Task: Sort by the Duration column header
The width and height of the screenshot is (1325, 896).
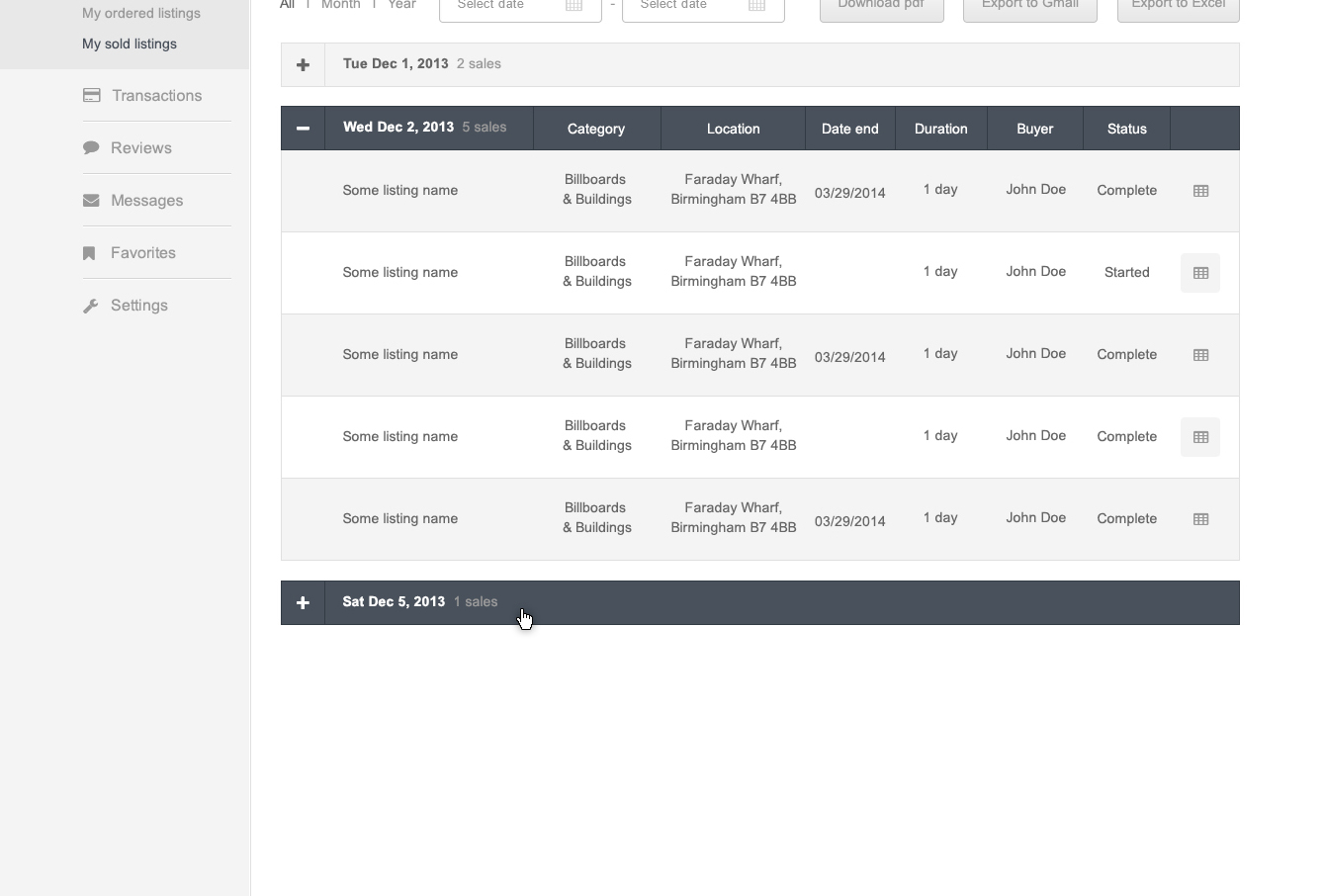Action: click(941, 129)
